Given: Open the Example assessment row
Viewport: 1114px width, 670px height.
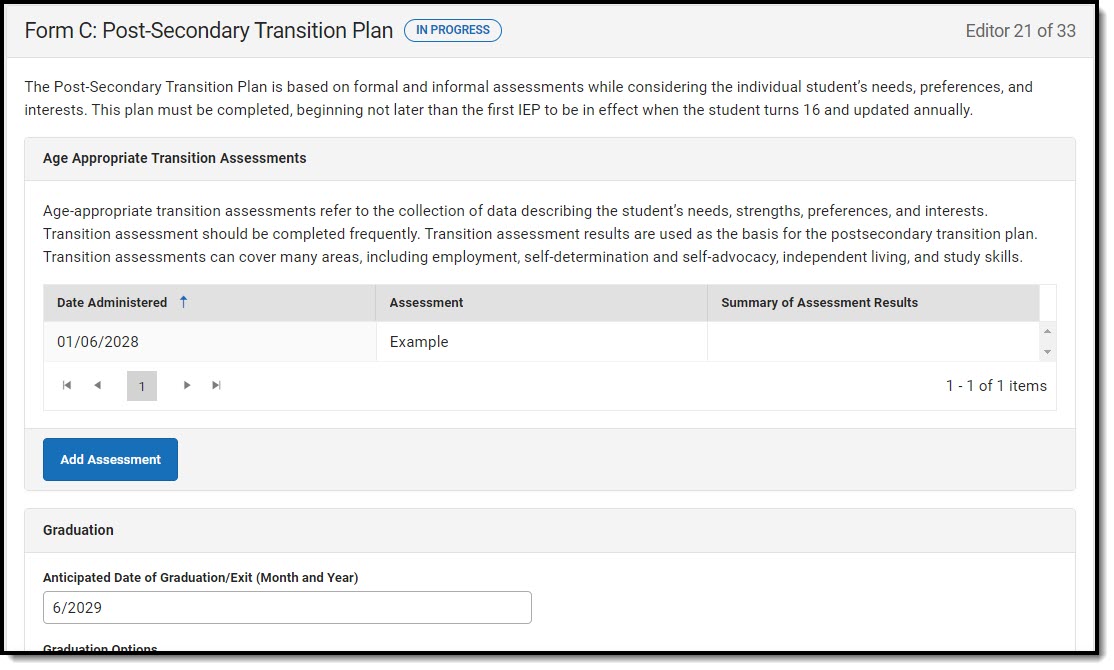Looking at the screenshot, I should pos(419,342).
